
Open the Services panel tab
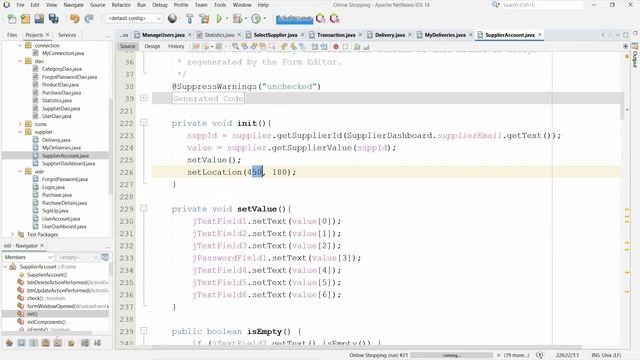click(x=67, y=35)
